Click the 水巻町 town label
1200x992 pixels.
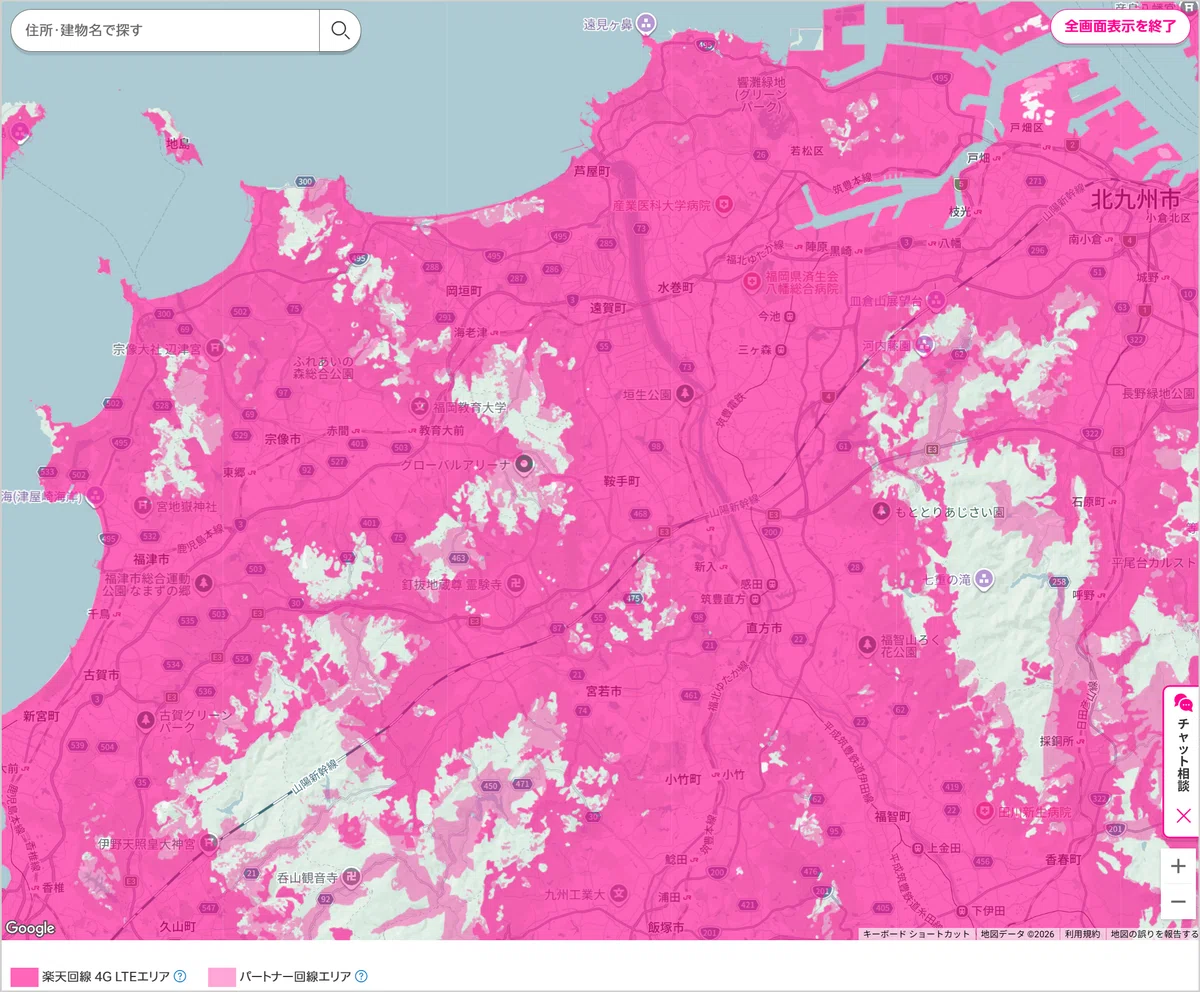[676, 286]
